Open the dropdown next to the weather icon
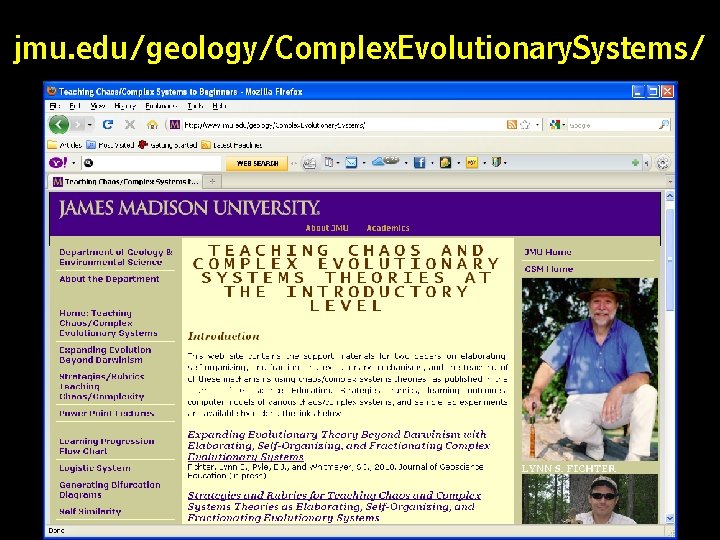Image resolution: width=720 pixels, height=540 pixels. 406,163
